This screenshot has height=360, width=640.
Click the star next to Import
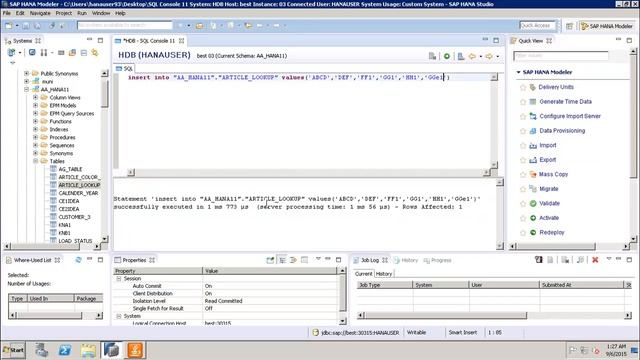pyautogui.click(x=523, y=146)
